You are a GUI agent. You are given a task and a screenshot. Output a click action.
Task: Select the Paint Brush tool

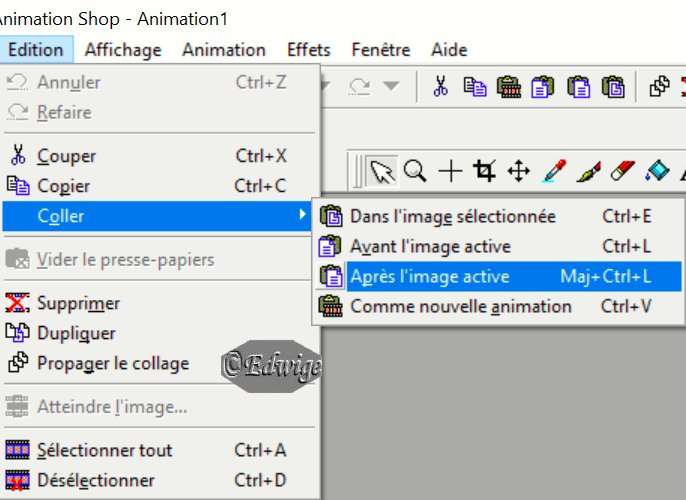(588, 171)
